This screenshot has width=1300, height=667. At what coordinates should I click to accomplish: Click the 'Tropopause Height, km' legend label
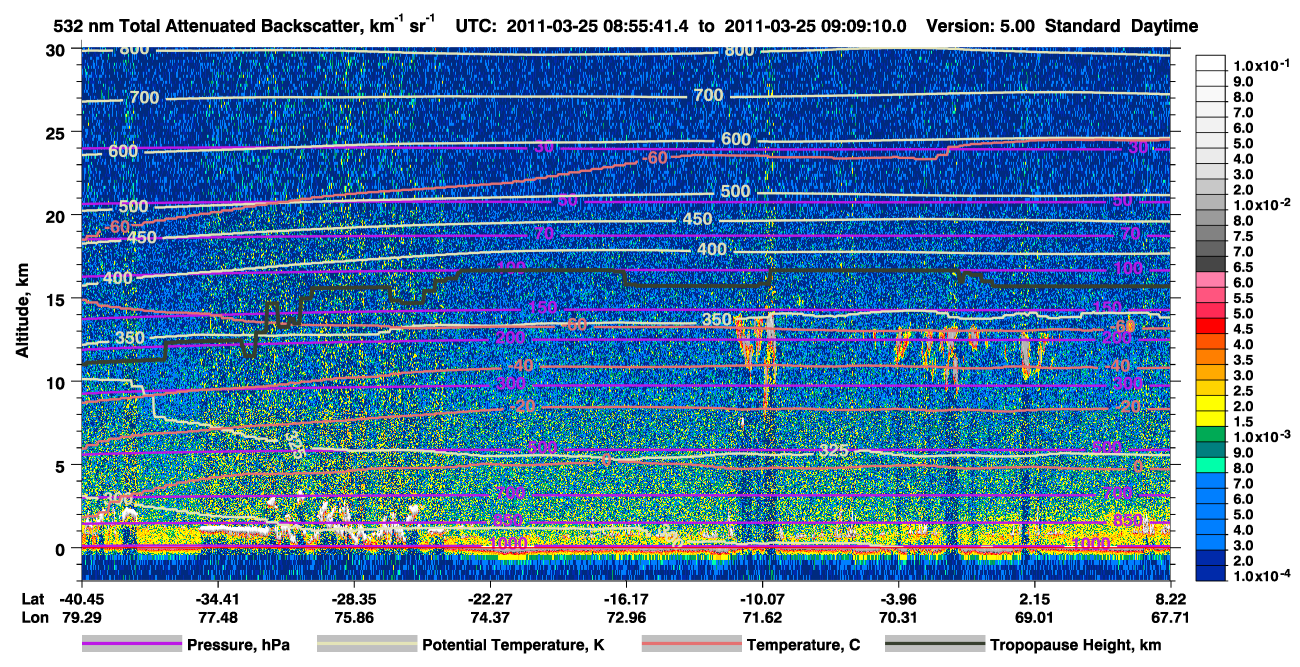(1076, 645)
